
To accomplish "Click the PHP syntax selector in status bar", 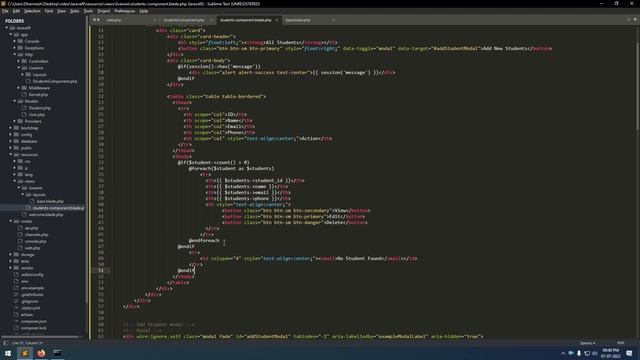I will point(621,343).
